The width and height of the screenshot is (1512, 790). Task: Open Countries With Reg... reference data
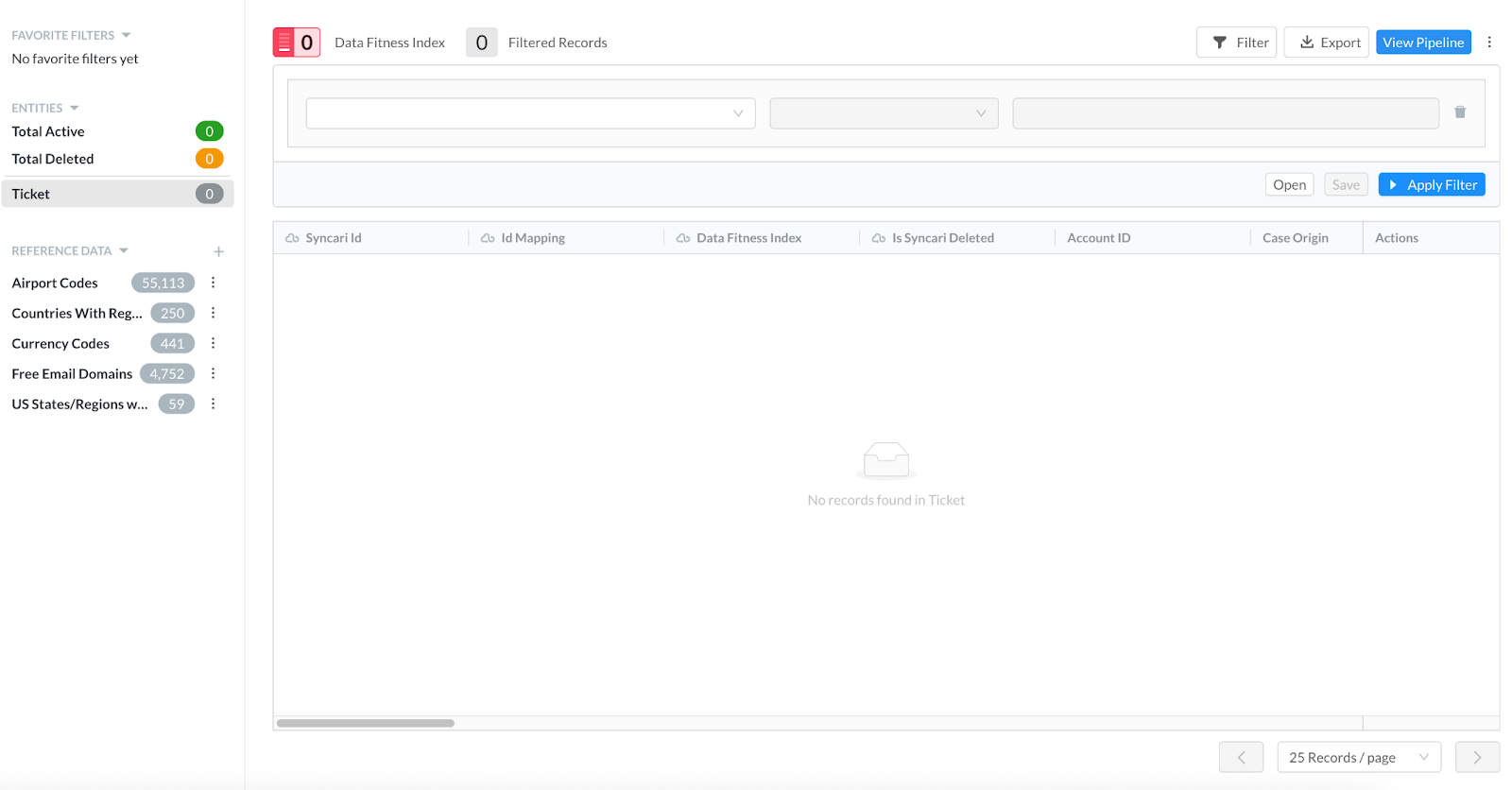77,313
